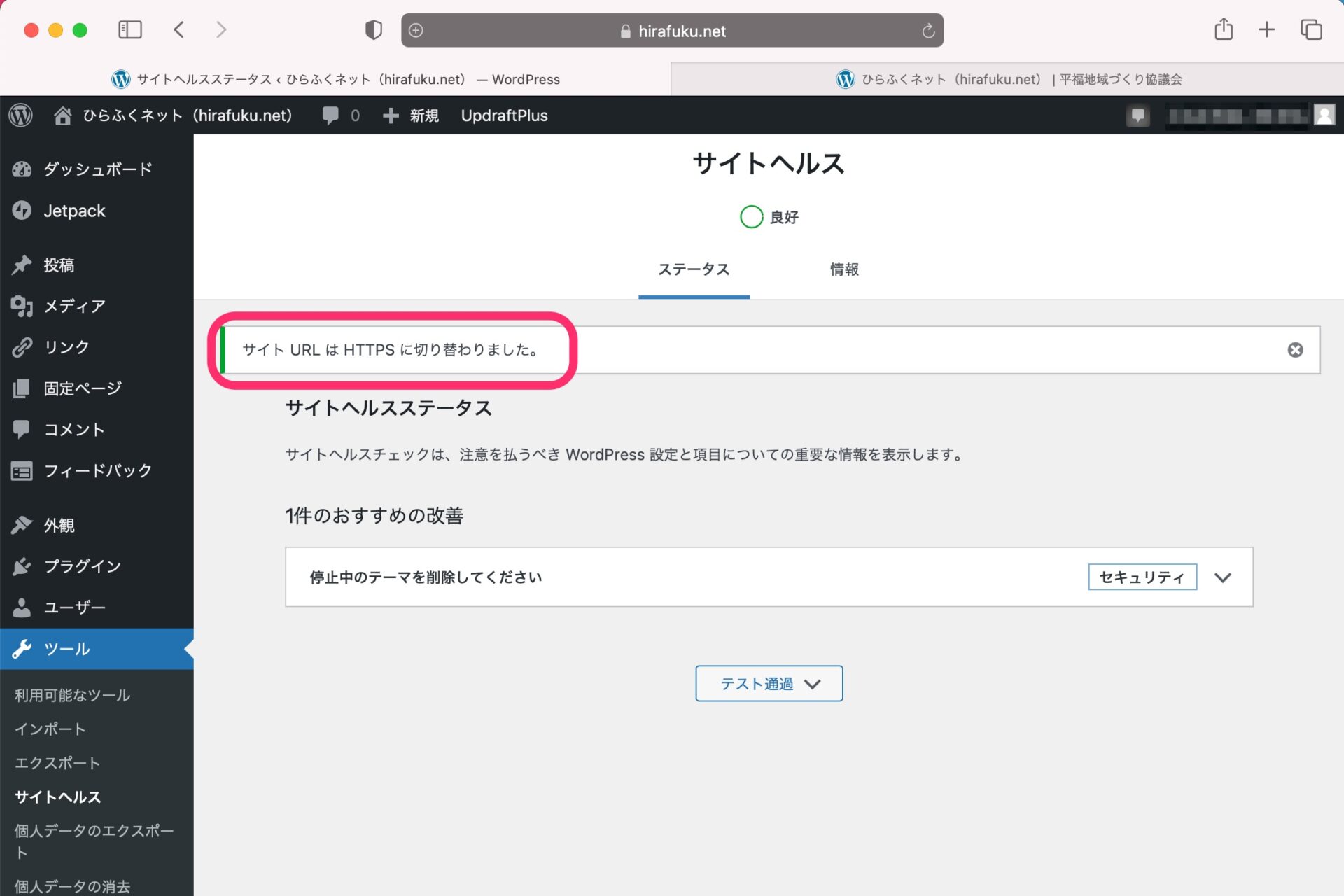The height and width of the screenshot is (896, 1344).
Task: Click the エクスポート submenu link
Action: click(x=57, y=763)
